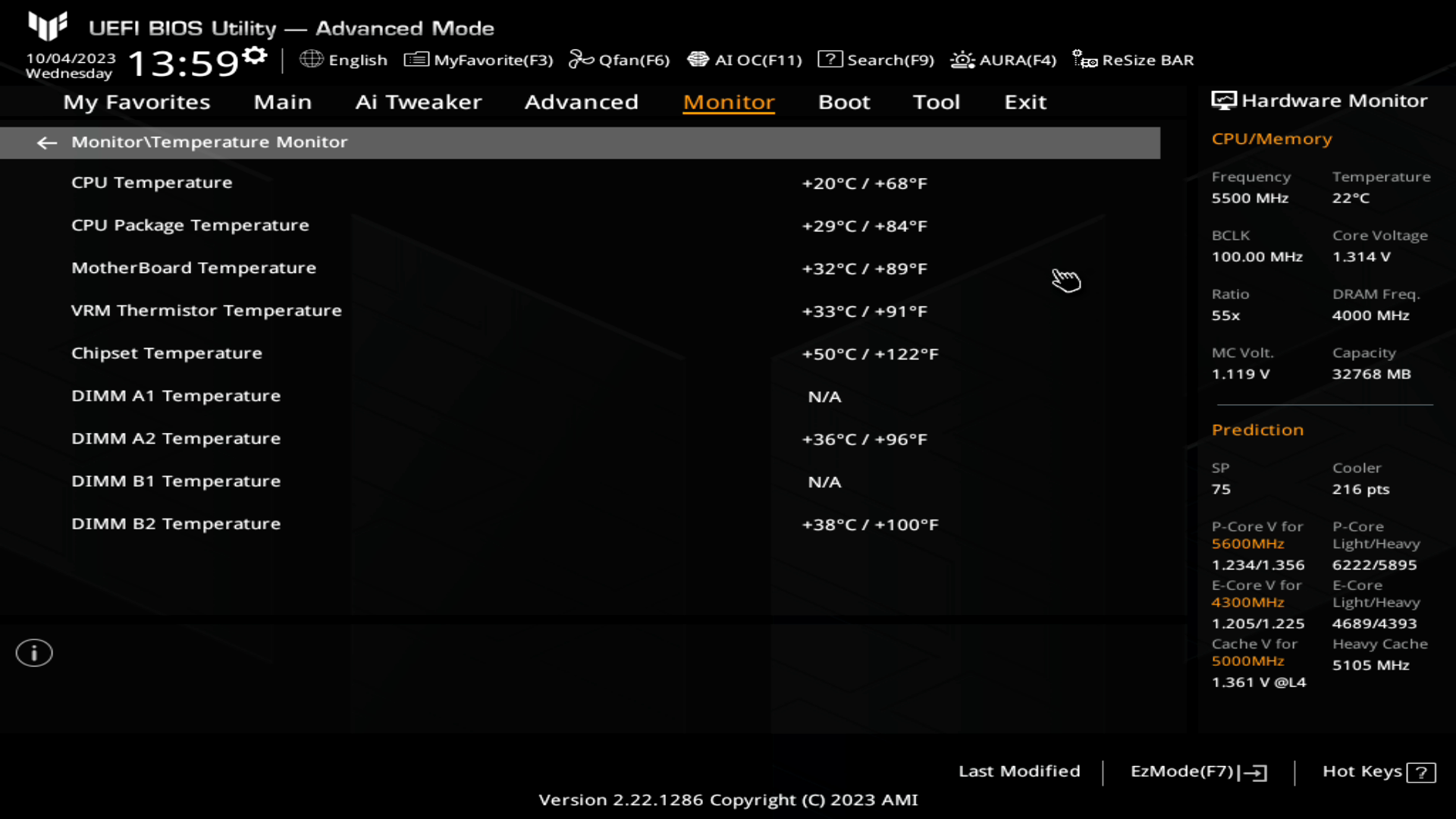
Task: Select DIMM B1 Temperature row
Action: (x=580, y=482)
